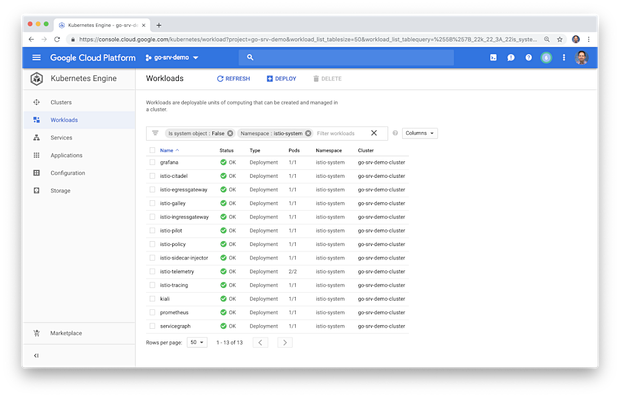620x397 pixels.
Task: Open the istio-sidecar-injector workload link
Action: click(184, 258)
